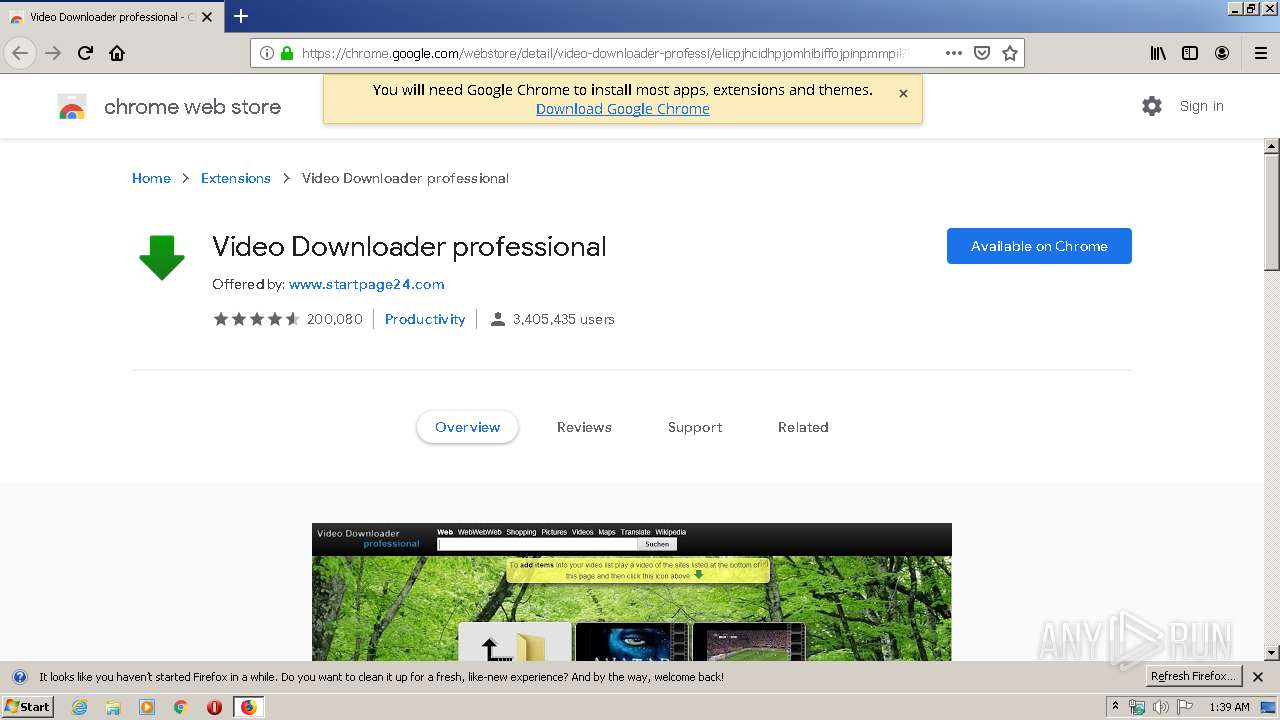Show sidebars
The image size is (1280, 720).
1190,53
